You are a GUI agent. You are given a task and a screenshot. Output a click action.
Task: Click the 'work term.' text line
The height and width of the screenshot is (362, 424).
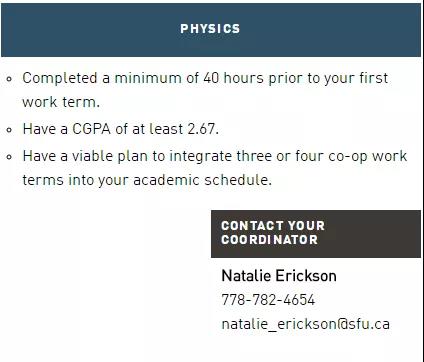pyautogui.click(x=61, y=102)
